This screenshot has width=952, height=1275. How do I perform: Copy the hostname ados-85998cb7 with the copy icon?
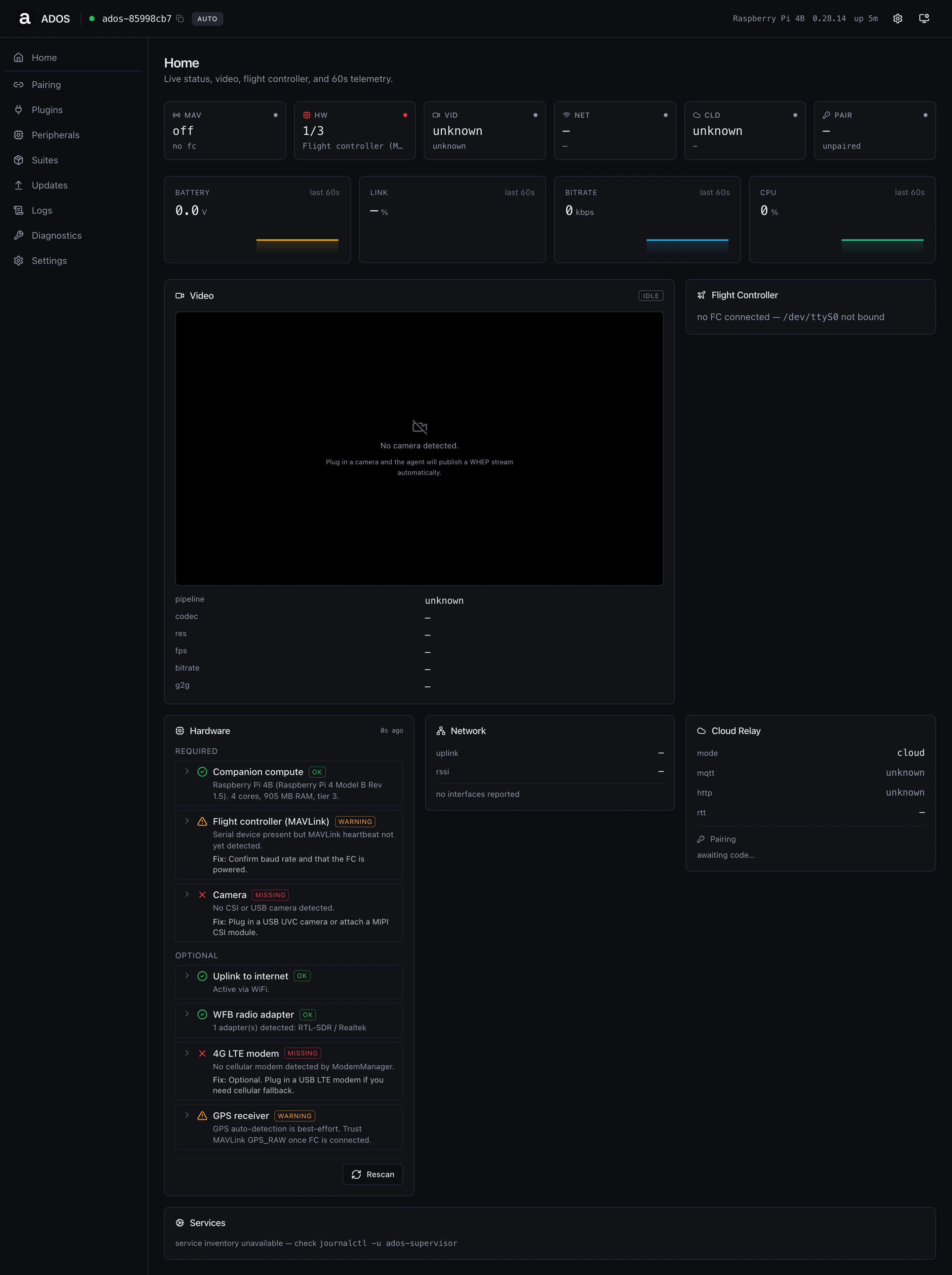click(180, 19)
